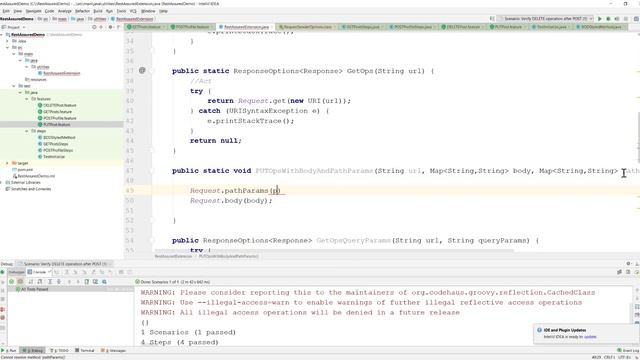The image size is (640, 360).
Task: Switch to the DELETEPost.feature editor tab
Action: tap(463, 27)
